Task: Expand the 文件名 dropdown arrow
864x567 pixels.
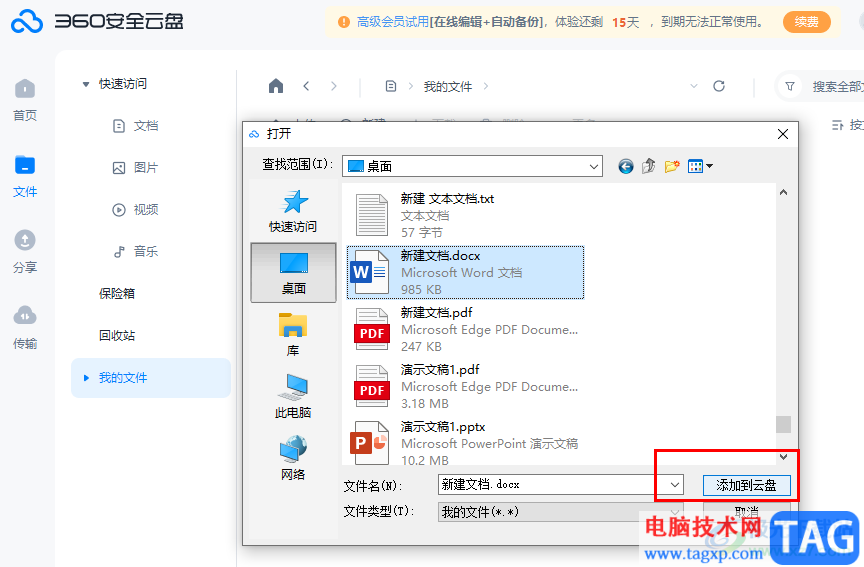Action: pyautogui.click(x=675, y=485)
